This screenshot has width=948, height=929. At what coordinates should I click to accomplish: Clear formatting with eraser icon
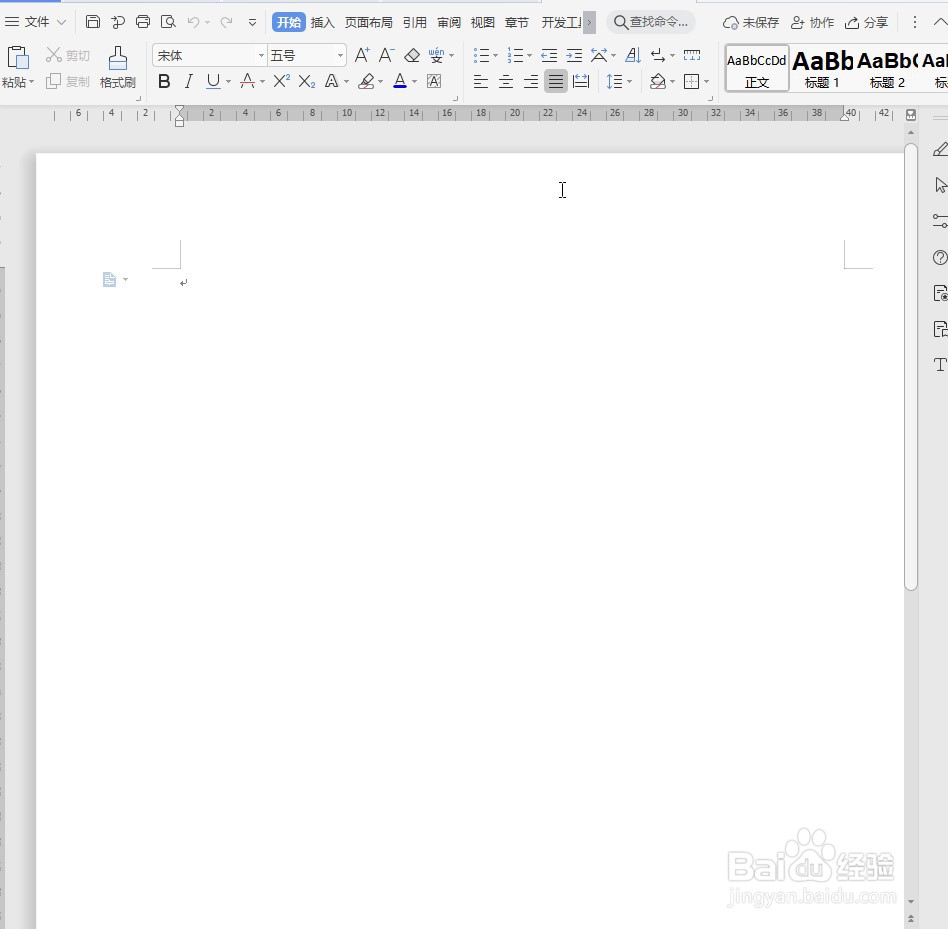[412, 56]
